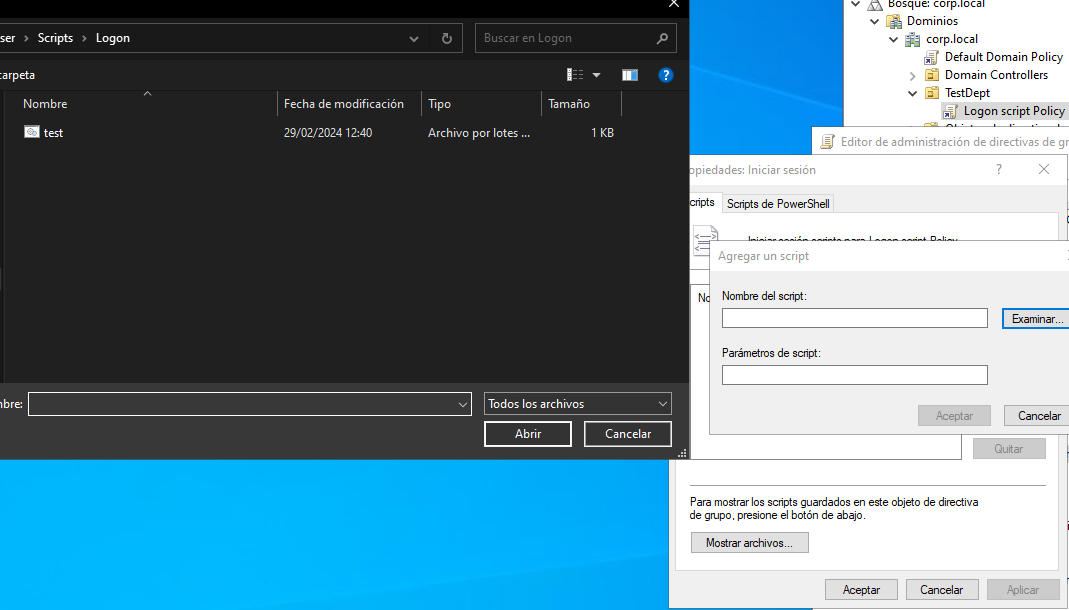Sort files by Tamaño column
The height and width of the screenshot is (610, 1069).
tap(582, 104)
